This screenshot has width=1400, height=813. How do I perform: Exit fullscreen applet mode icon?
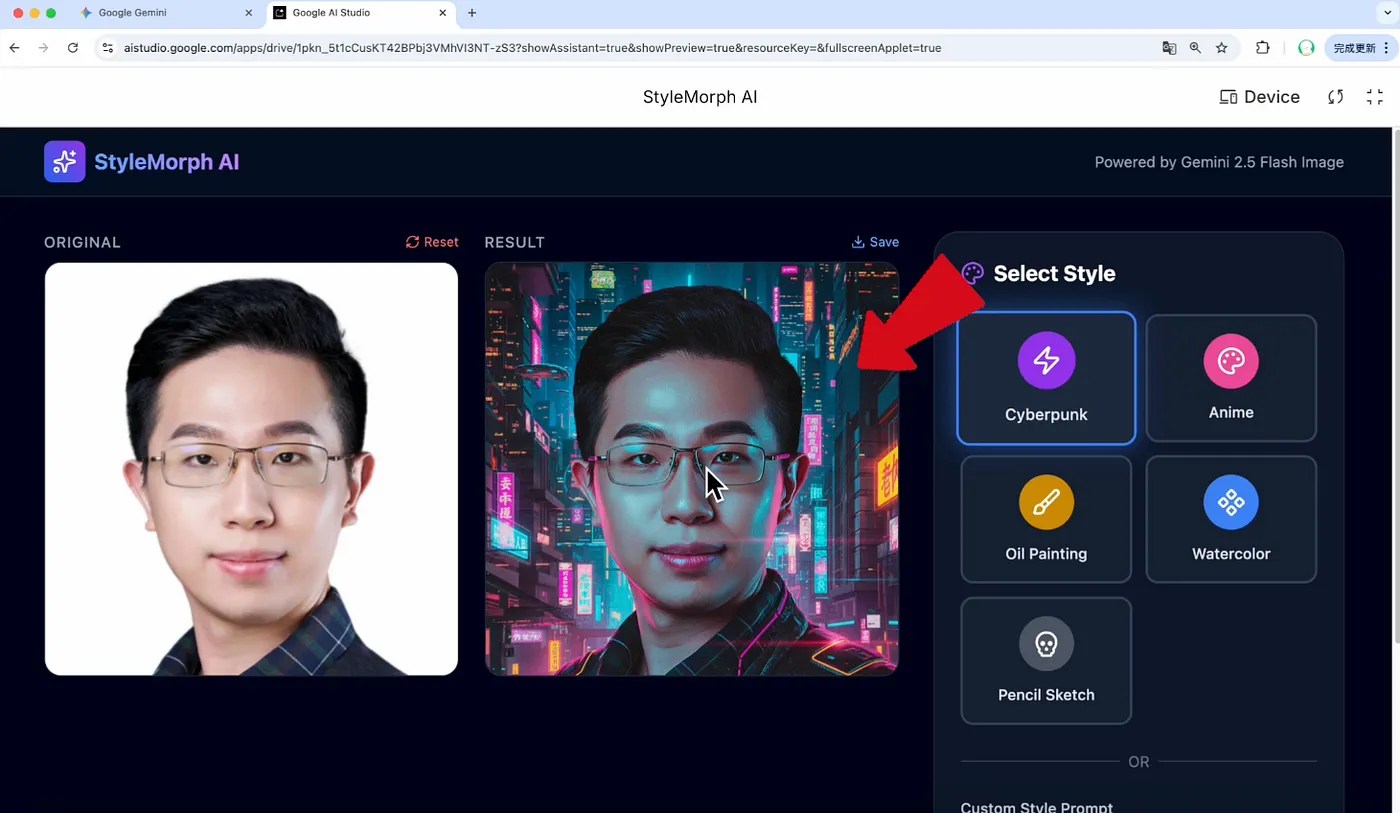point(1375,97)
